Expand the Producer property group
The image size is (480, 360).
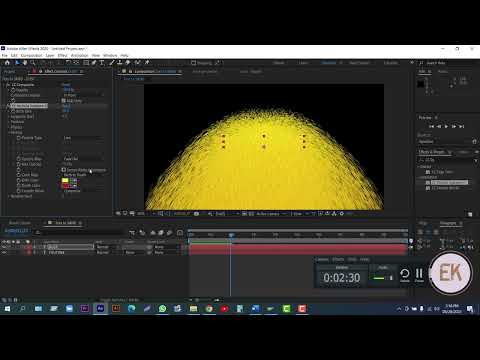[x=9, y=122]
